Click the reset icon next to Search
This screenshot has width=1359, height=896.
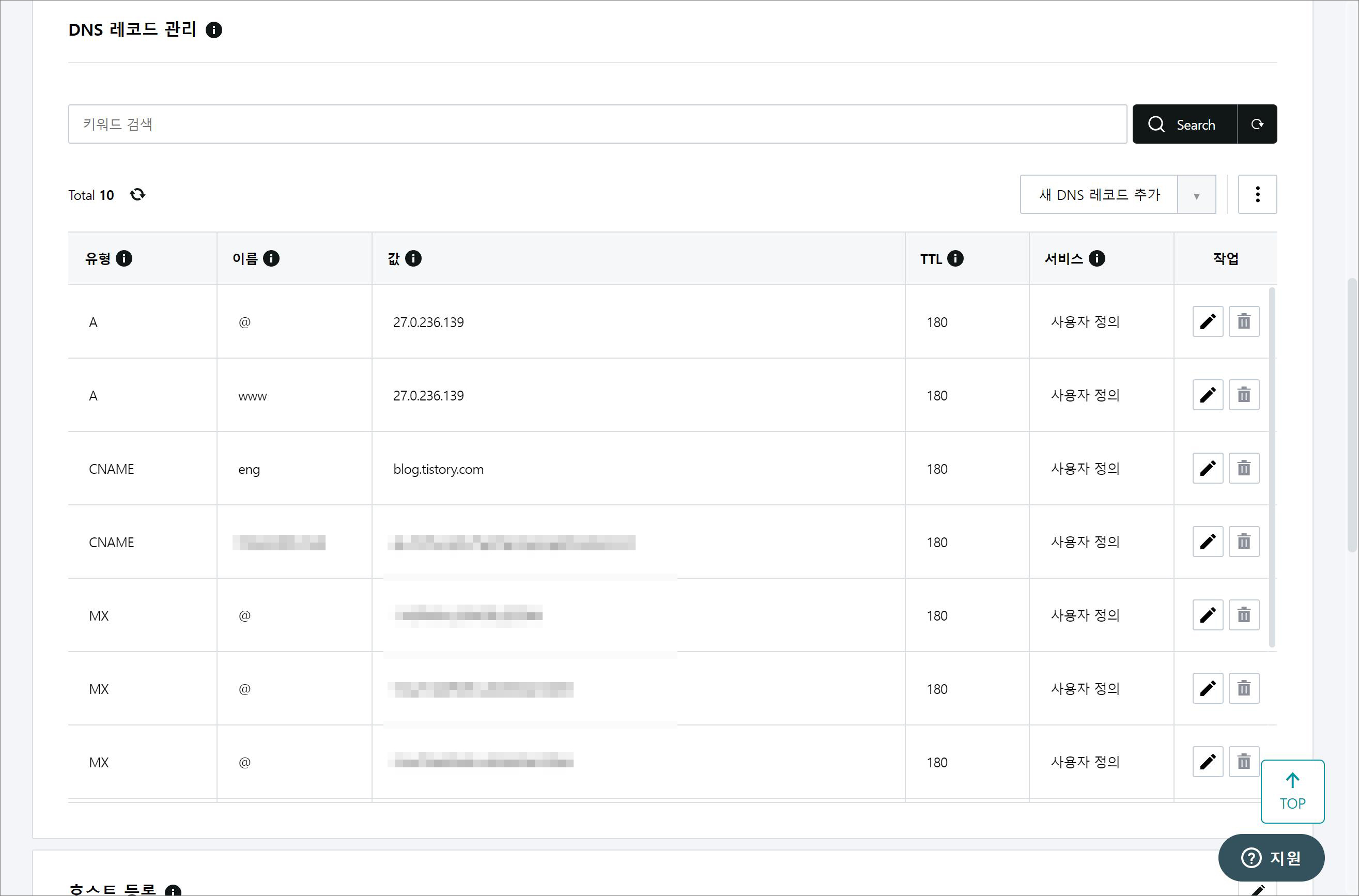[x=1257, y=124]
